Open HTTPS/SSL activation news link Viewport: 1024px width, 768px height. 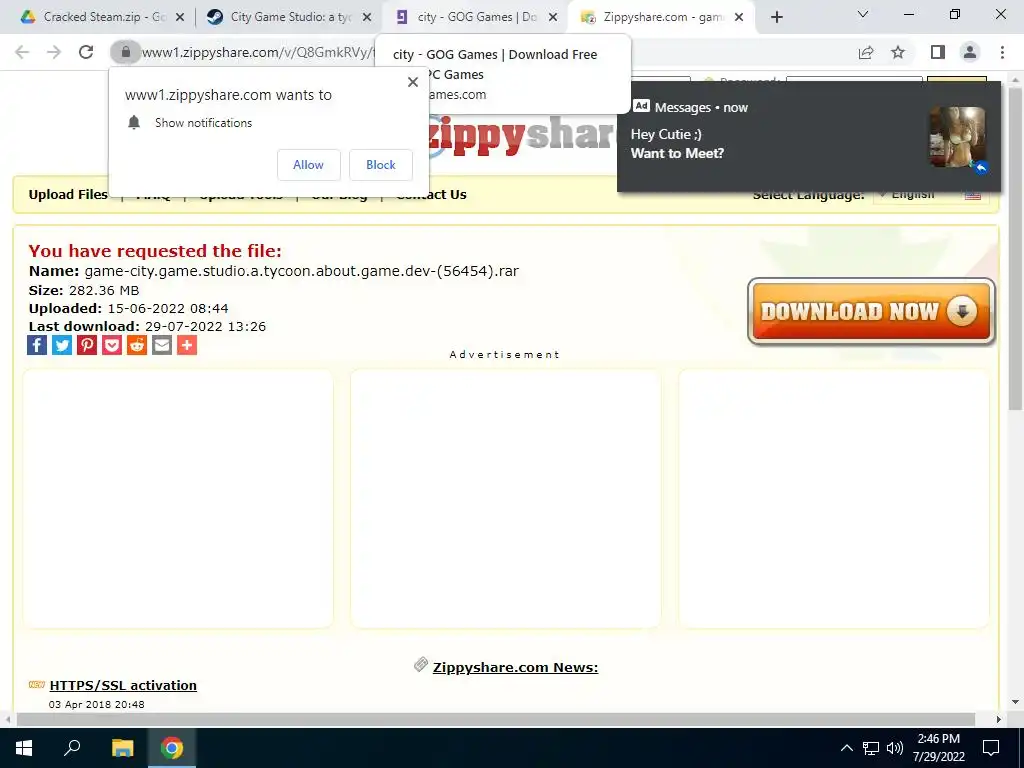[x=123, y=685]
